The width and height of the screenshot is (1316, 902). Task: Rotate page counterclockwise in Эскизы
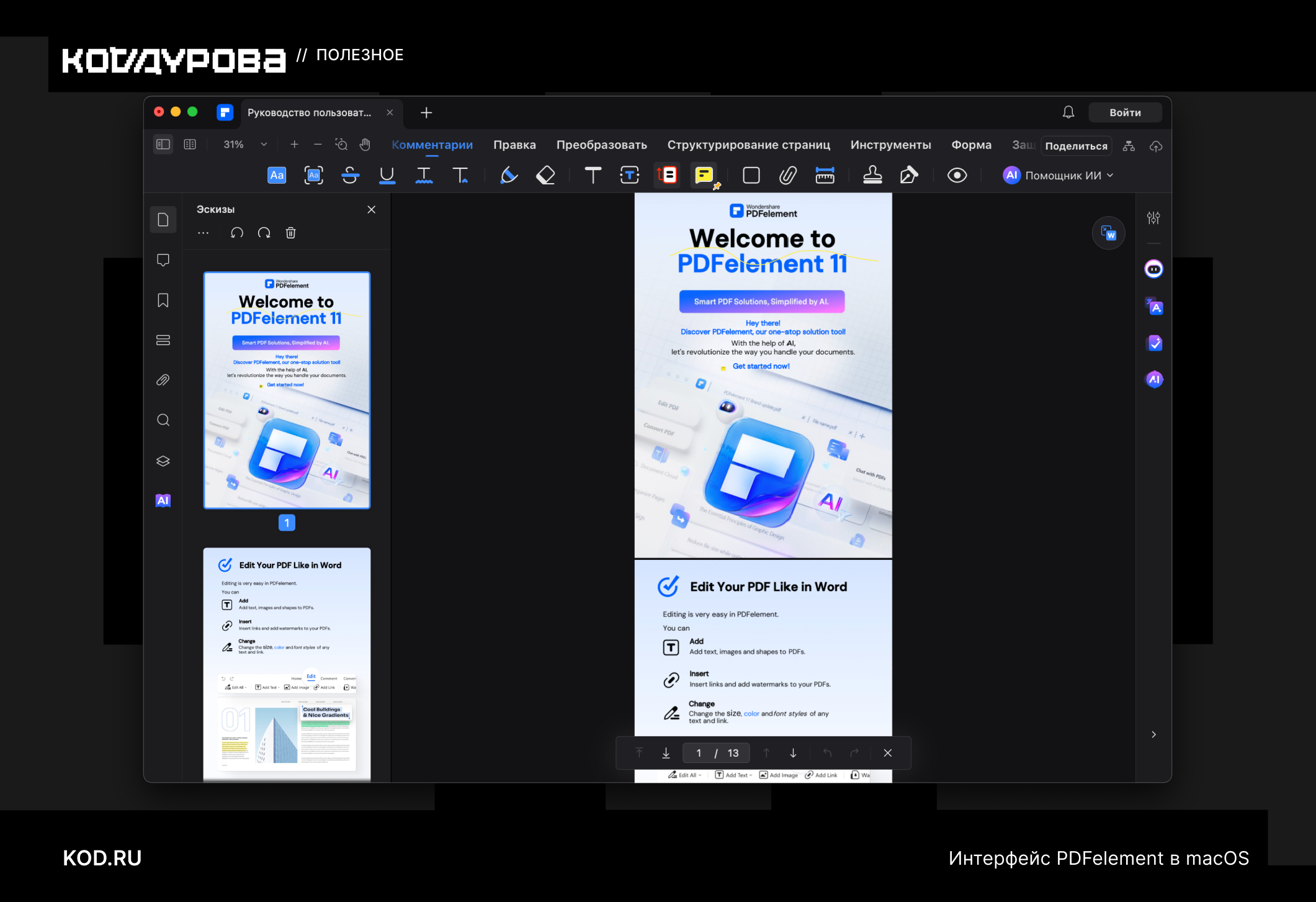237,233
